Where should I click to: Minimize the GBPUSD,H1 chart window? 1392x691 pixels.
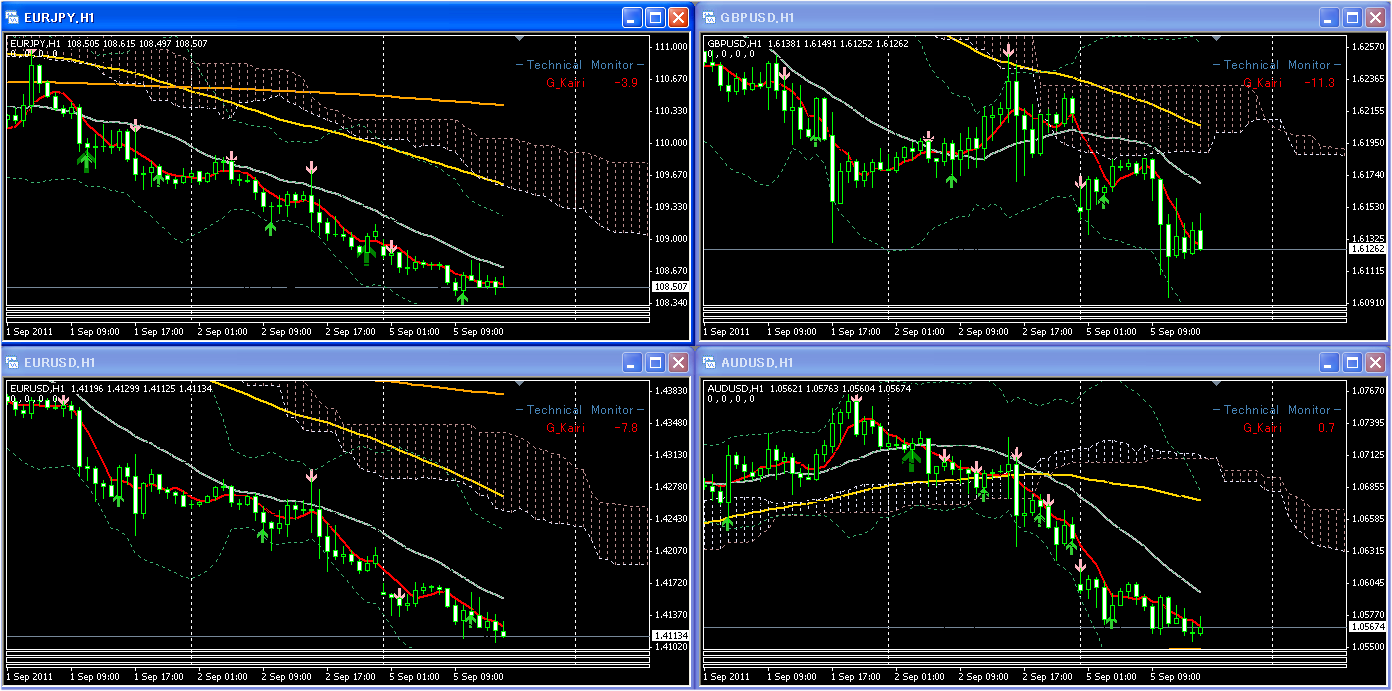(1328, 17)
